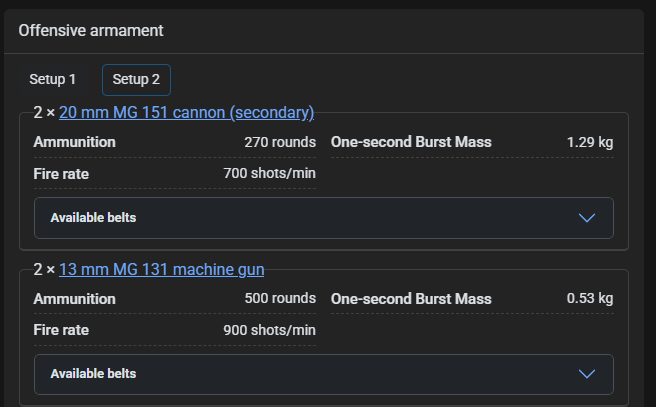Click the Offensive armament section header
The width and height of the screenshot is (656, 407).
tap(91, 30)
